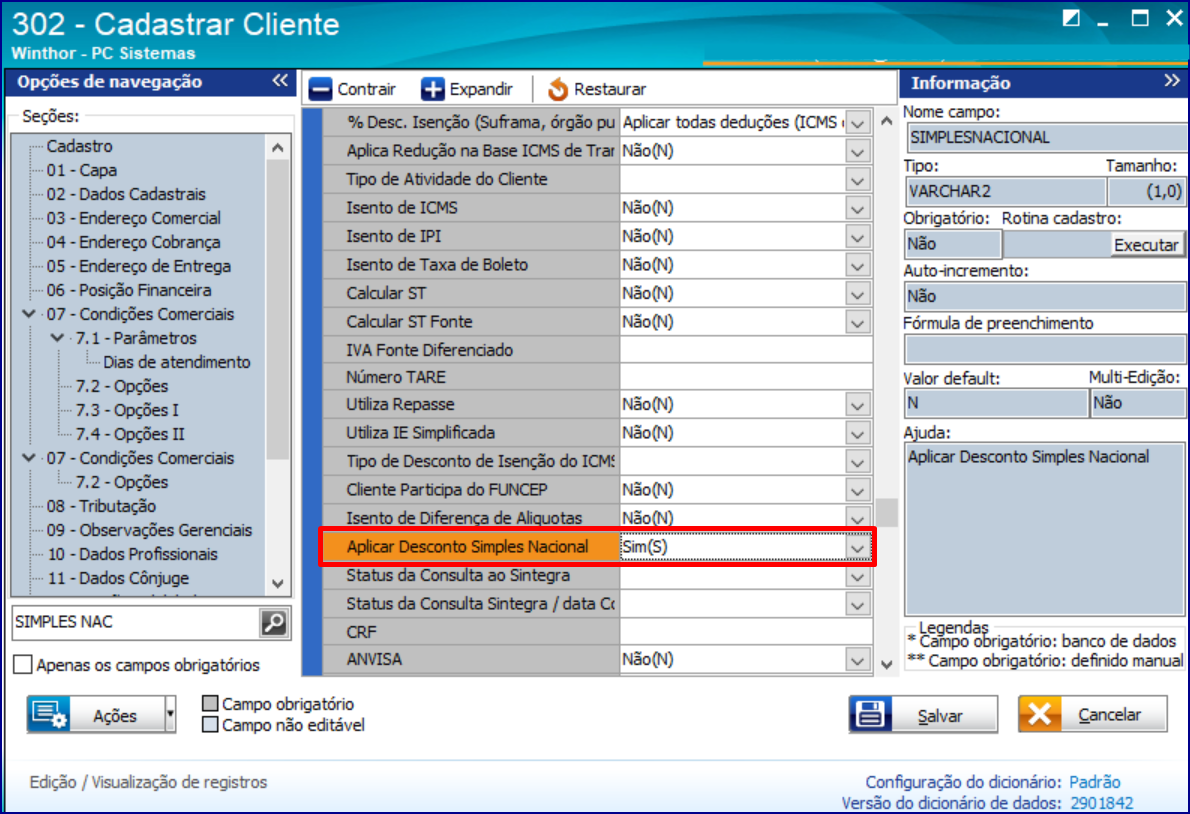Click field grid scrollbar up arrow

[x=886, y=121]
